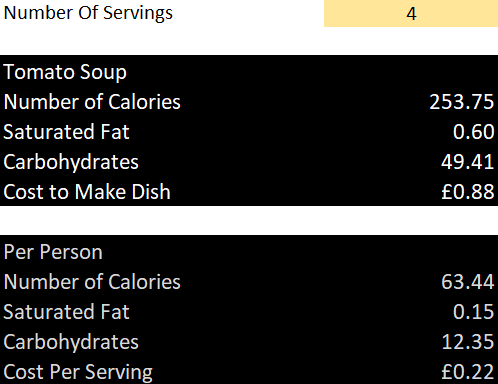Select the £0.88 cost value

click(468, 192)
